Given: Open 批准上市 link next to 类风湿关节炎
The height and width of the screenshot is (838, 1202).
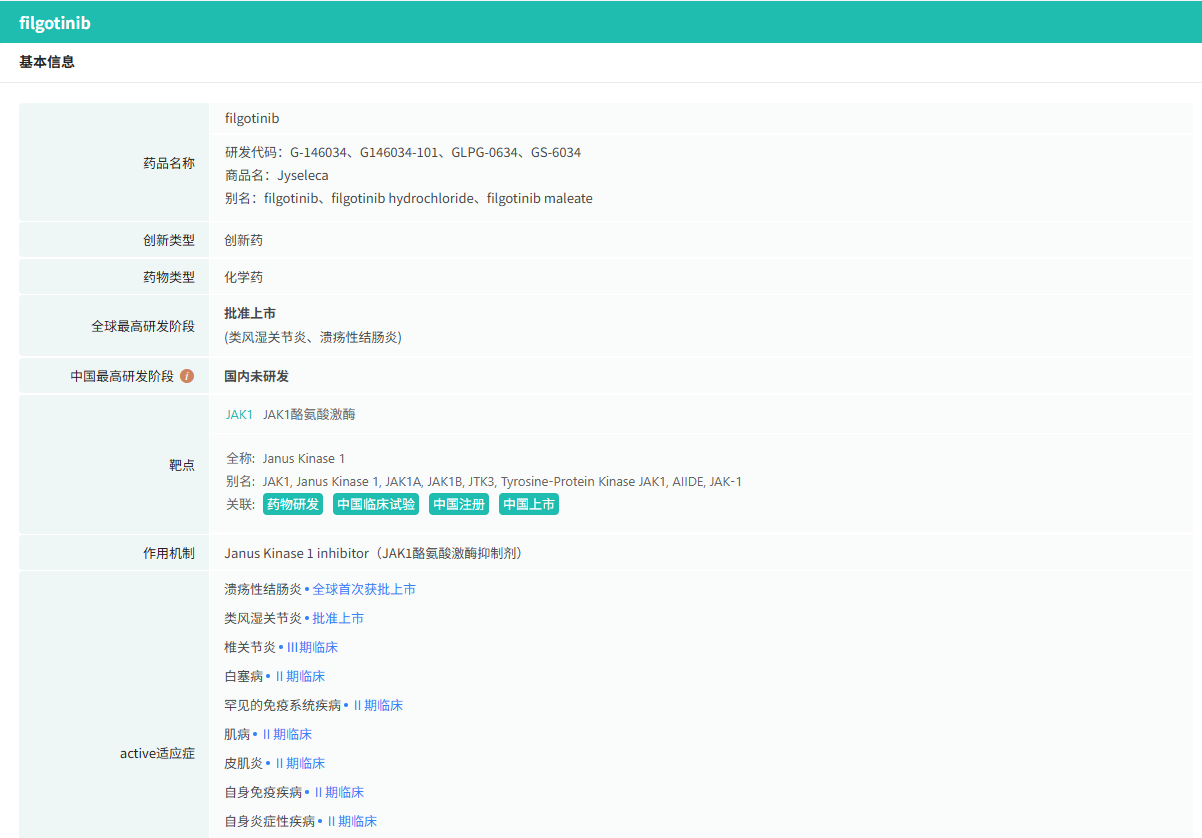Looking at the screenshot, I should (x=338, y=619).
